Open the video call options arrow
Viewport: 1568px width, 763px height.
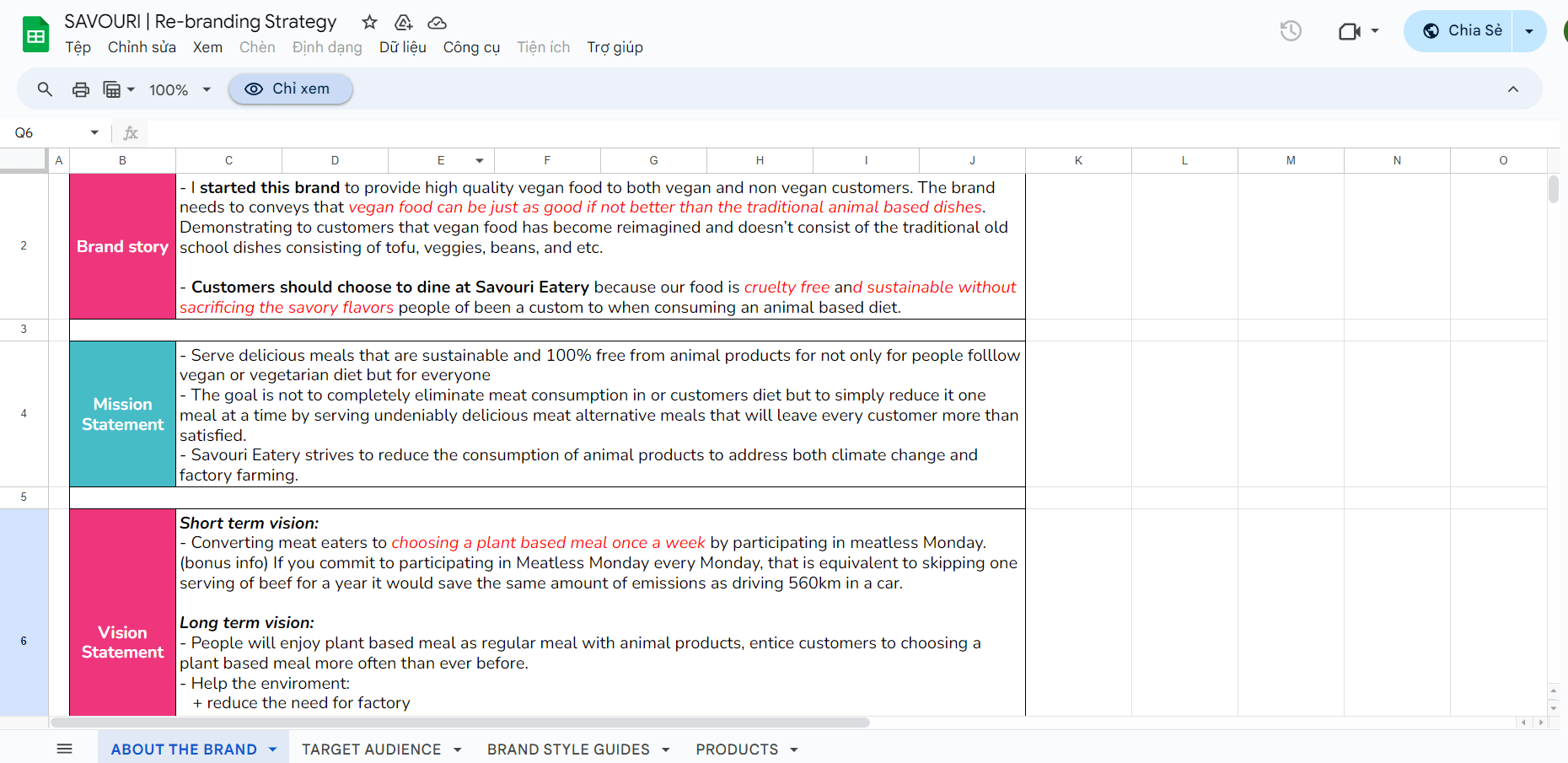click(1375, 31)
